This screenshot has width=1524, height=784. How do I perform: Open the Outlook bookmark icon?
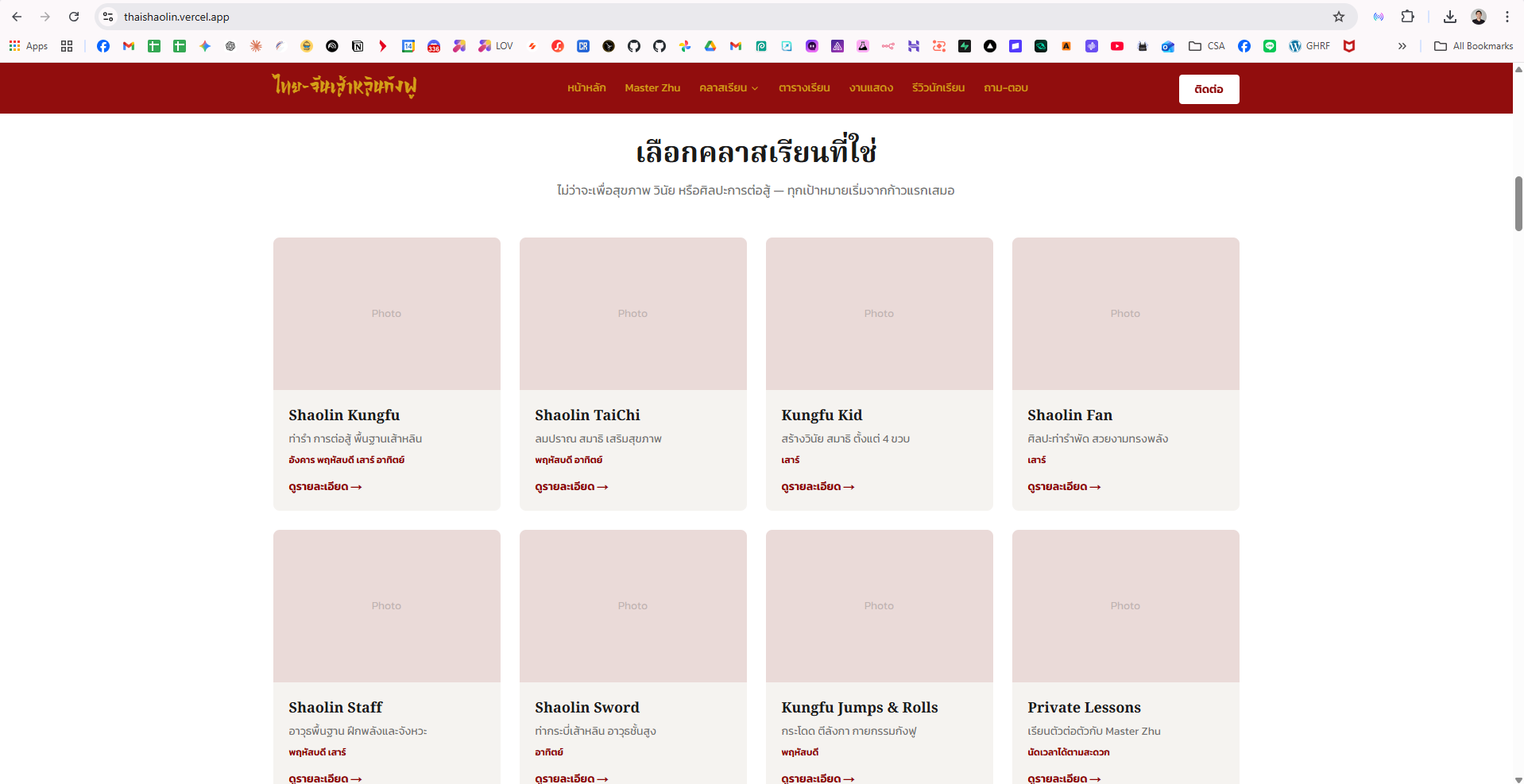[x=1168, y=46]
